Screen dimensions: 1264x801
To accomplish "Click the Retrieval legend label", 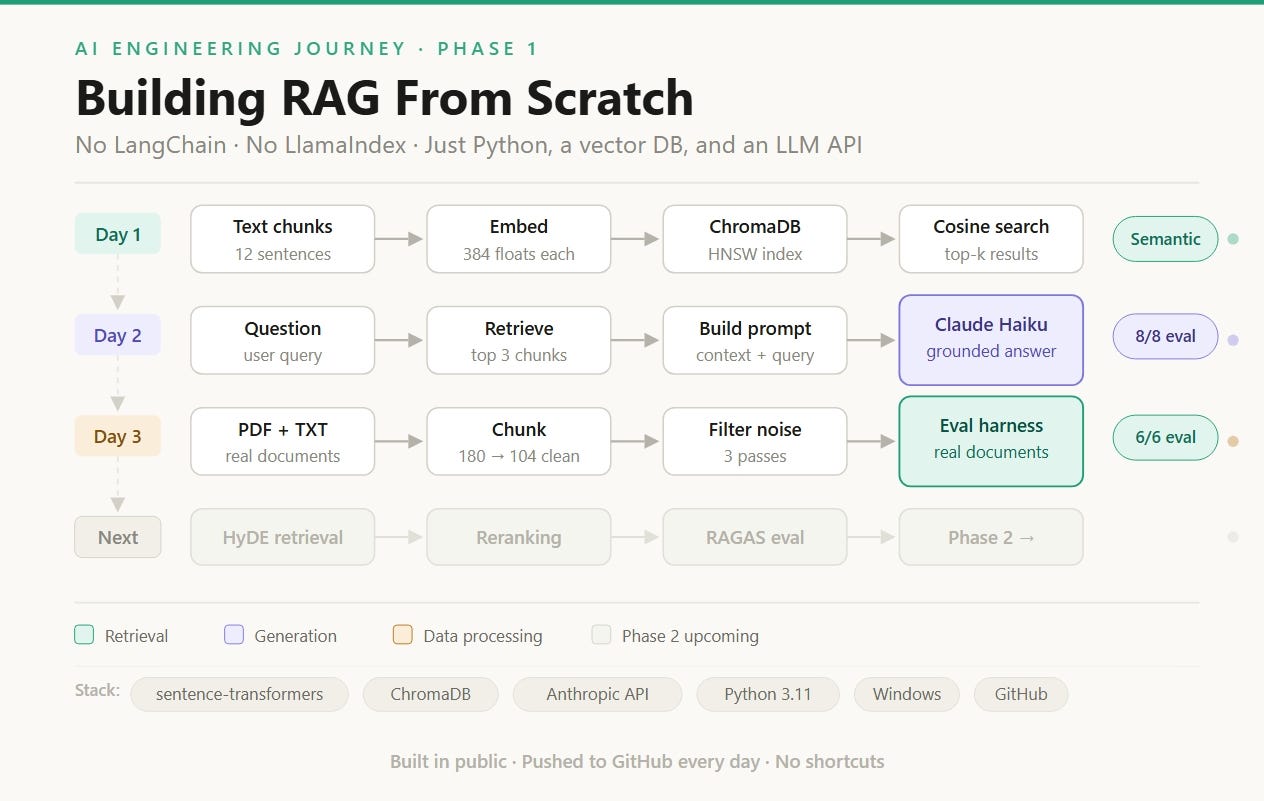I will (137, 636).
